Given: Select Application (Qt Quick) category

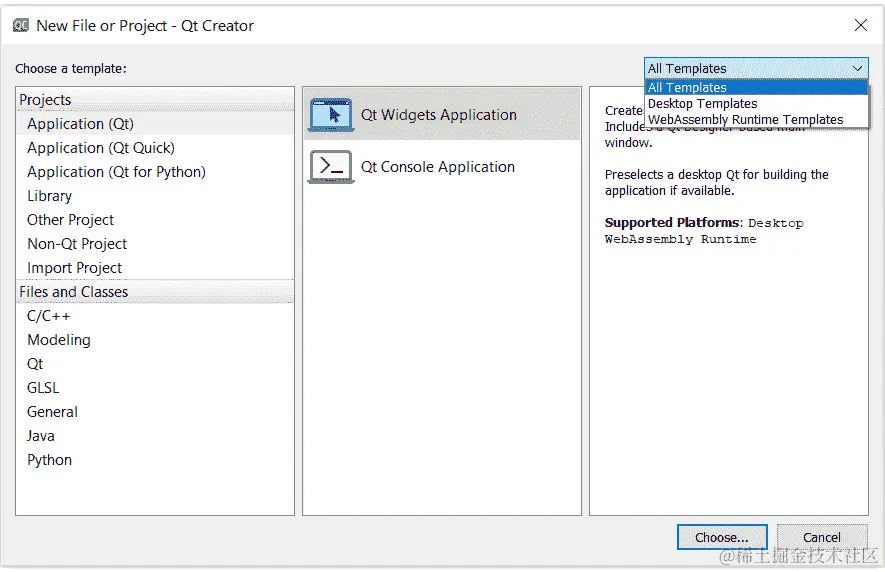Looking at the screenshot, I should [155, 148].
